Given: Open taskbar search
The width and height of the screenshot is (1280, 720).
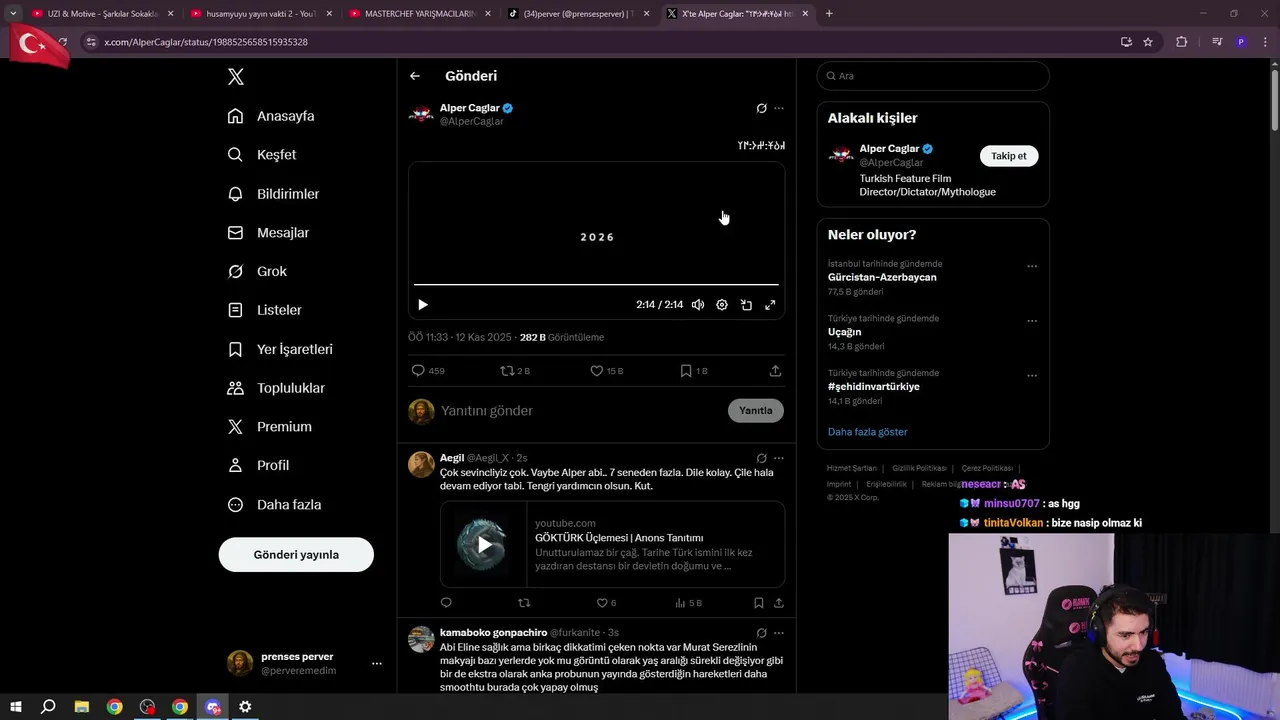Looking at the screenshot, I should (48, 707).
